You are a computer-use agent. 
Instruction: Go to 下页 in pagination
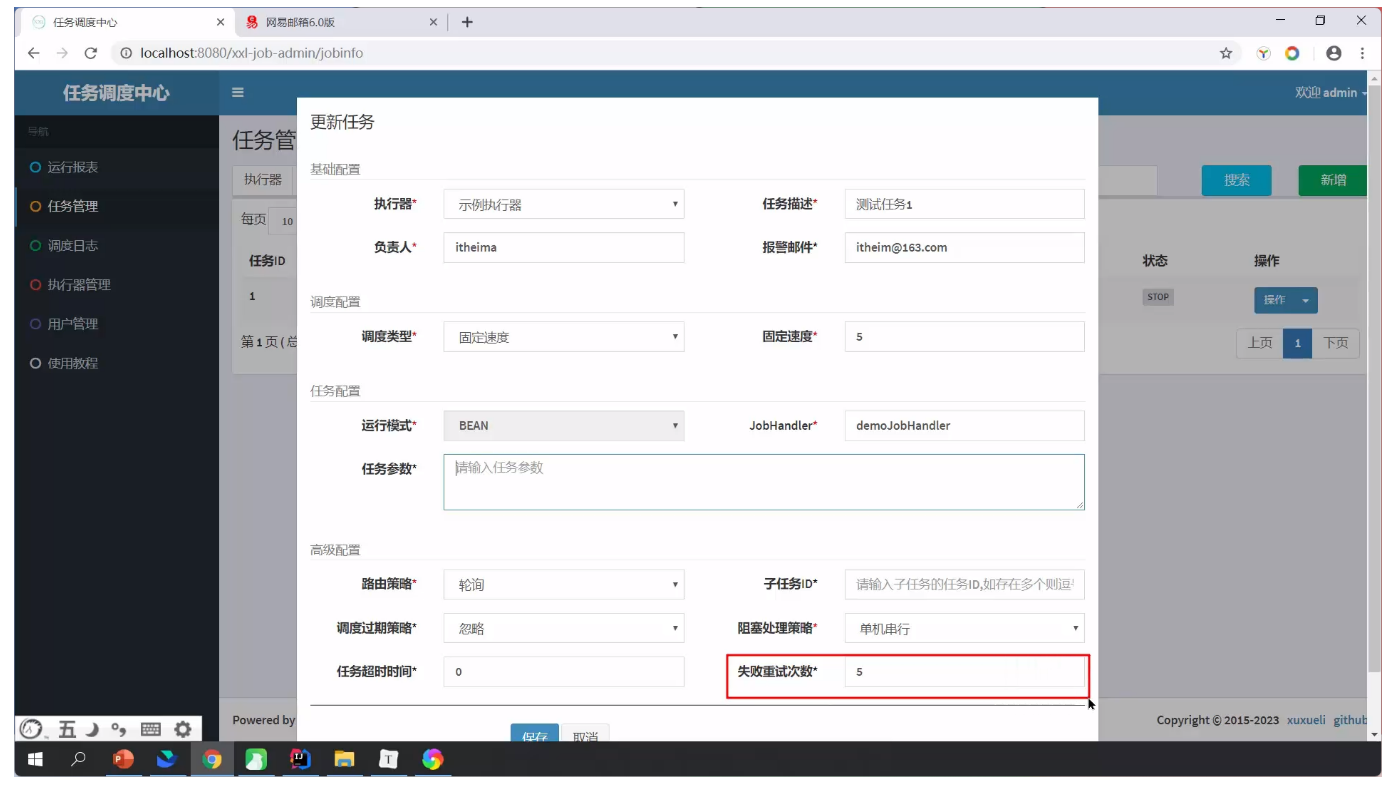(x=1336, y=343)
